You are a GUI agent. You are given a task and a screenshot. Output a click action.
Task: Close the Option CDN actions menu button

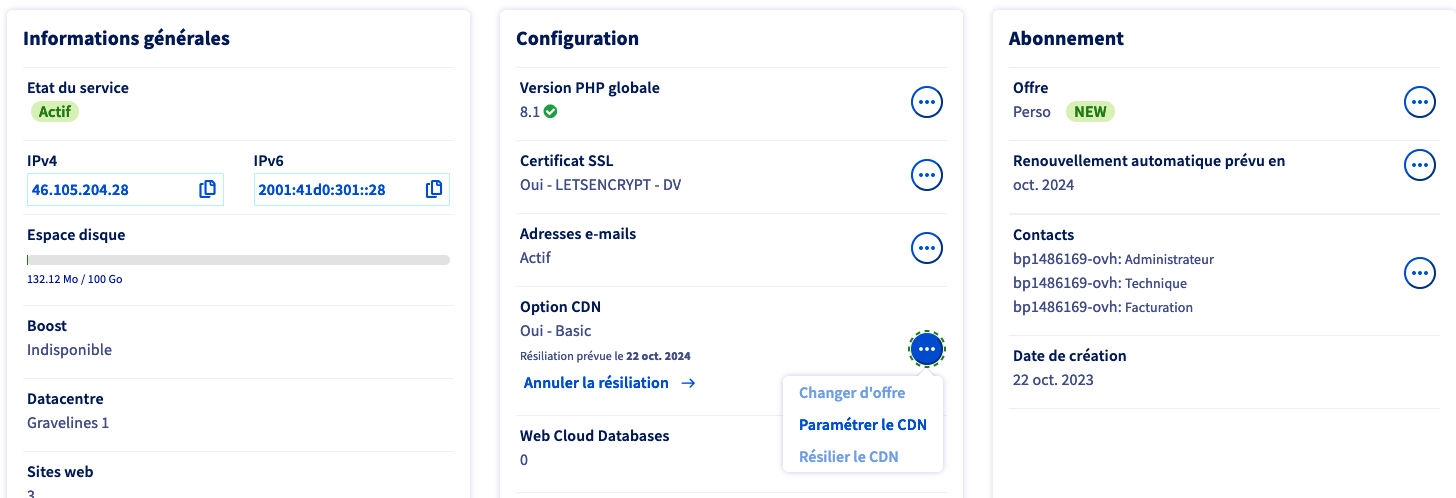[927, 349]
